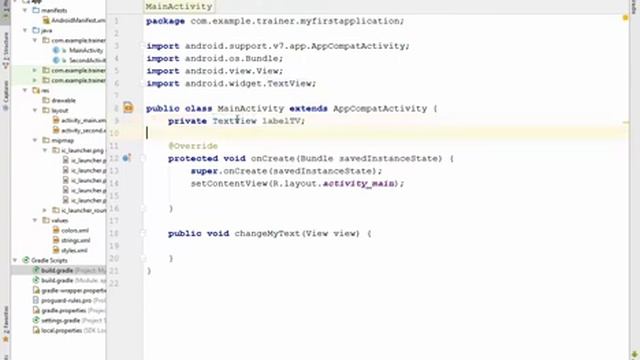The height and width of the screenshot is (360, 640).
Task: Collapse the java folder arrow
Action: (25, 30)
